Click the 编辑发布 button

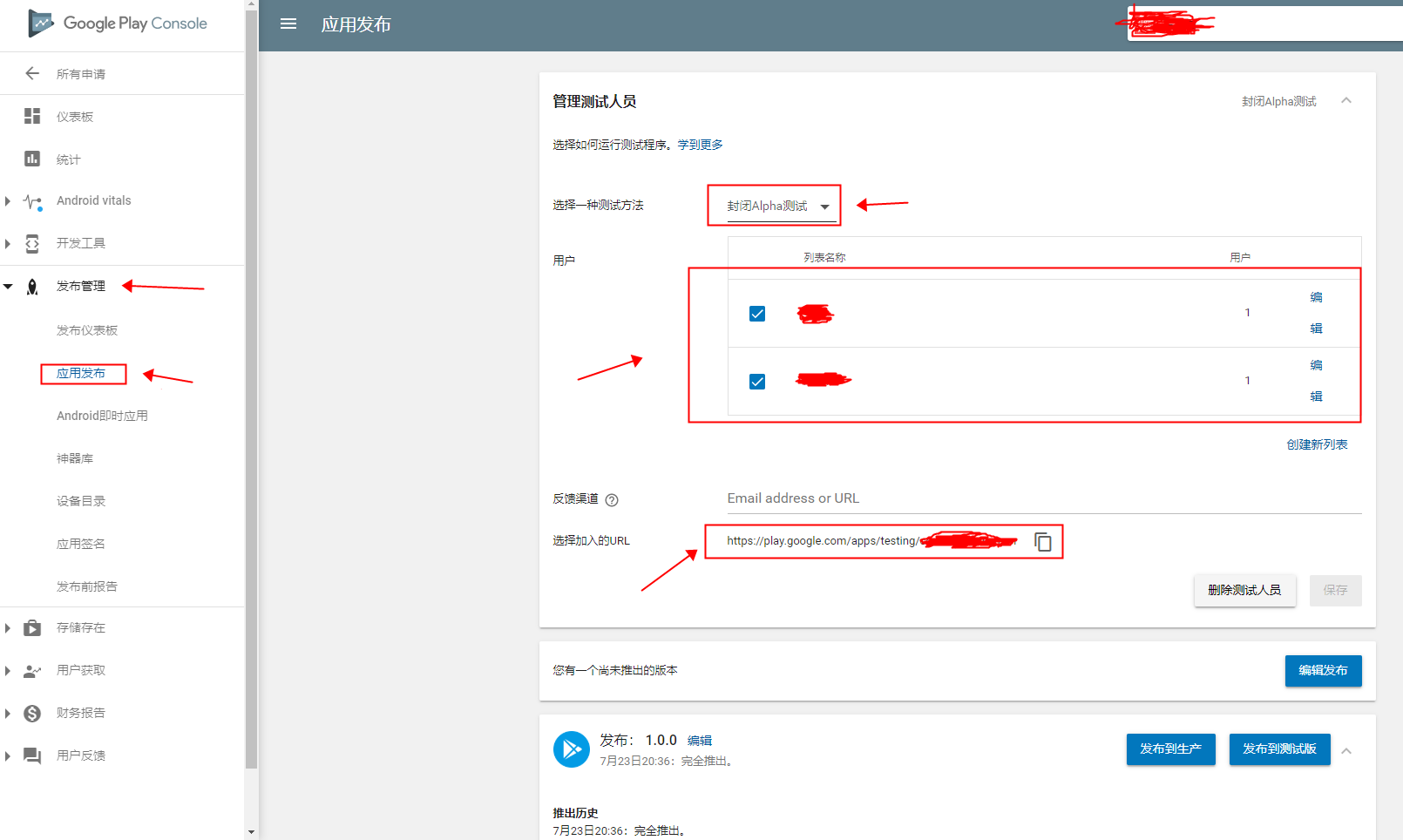coord(1323,671)
